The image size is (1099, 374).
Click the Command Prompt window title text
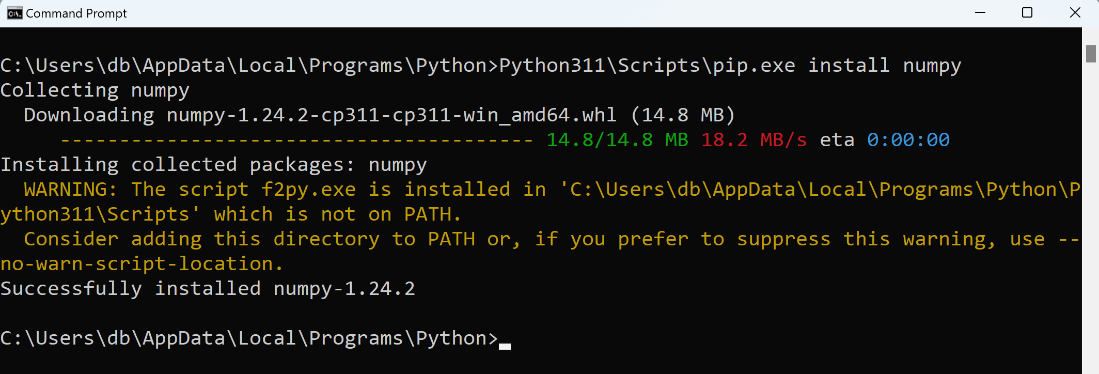[x=76, y=13]
